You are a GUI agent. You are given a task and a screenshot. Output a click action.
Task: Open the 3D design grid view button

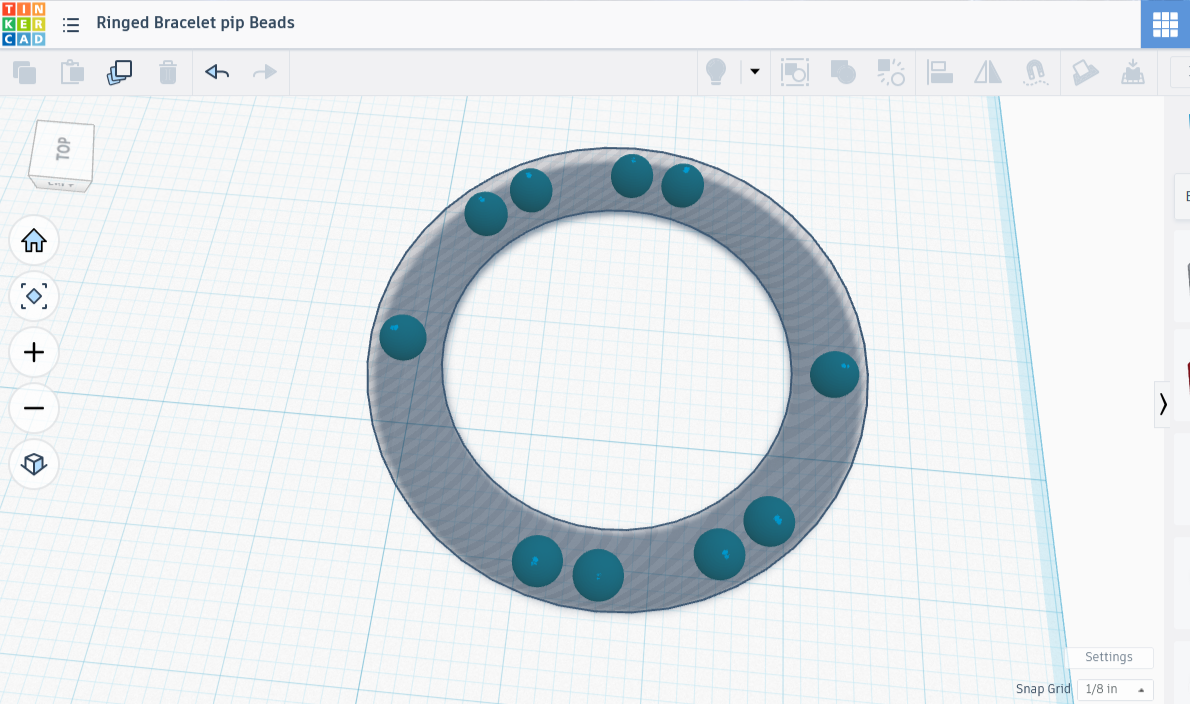tap(1165, 24)
